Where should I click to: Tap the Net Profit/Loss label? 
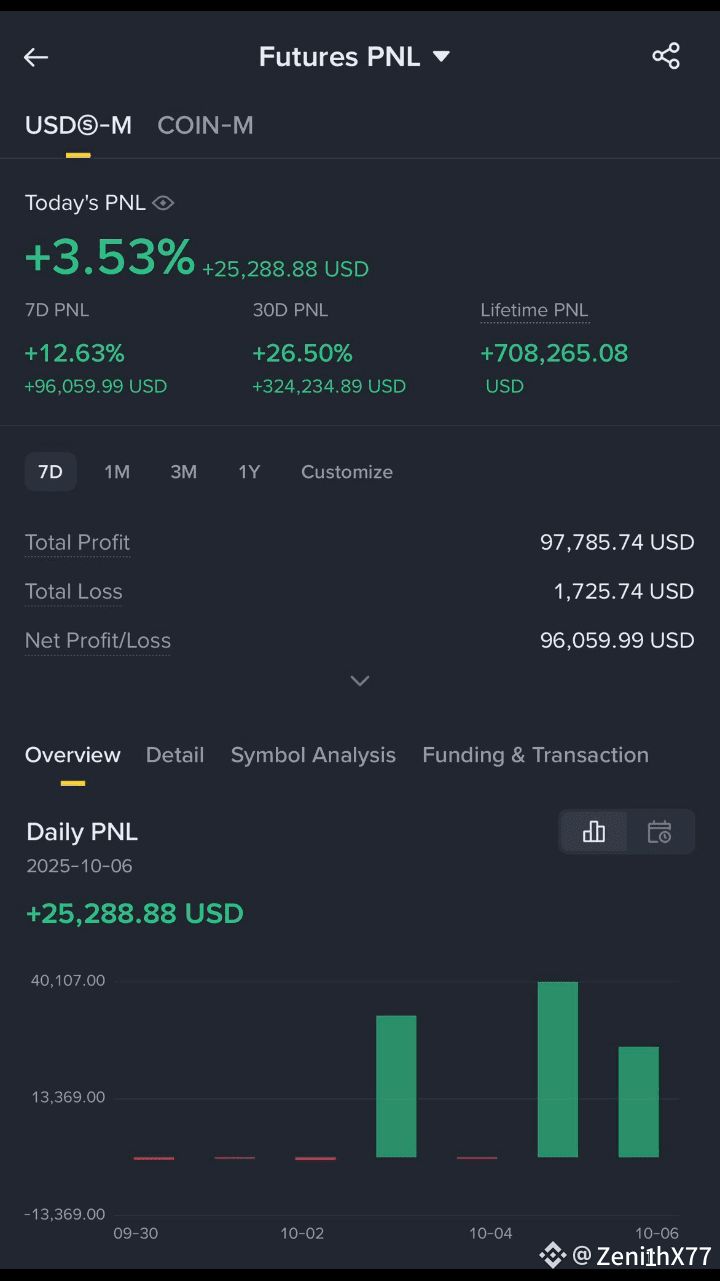[x=98, y=641]
